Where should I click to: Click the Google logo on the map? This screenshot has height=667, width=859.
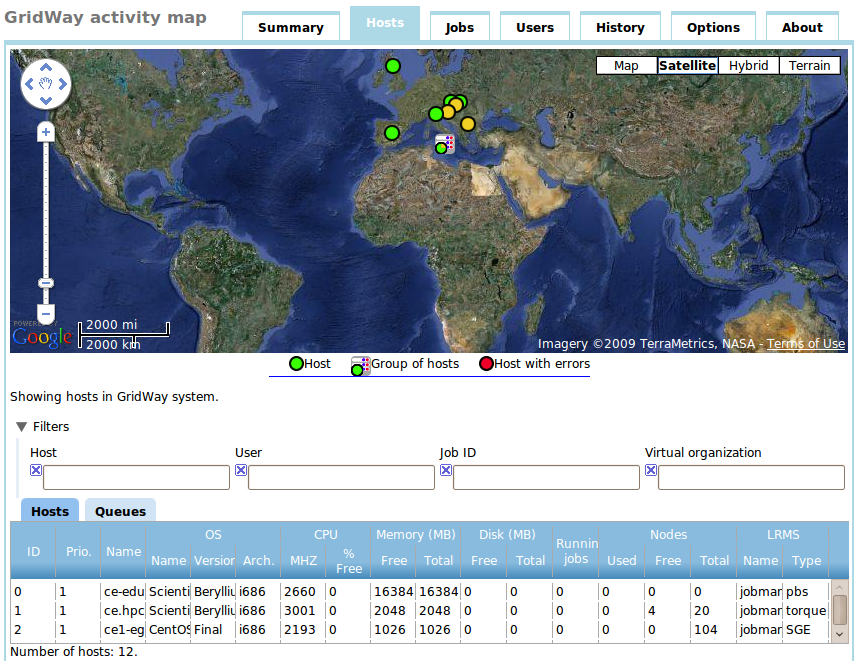42,337
